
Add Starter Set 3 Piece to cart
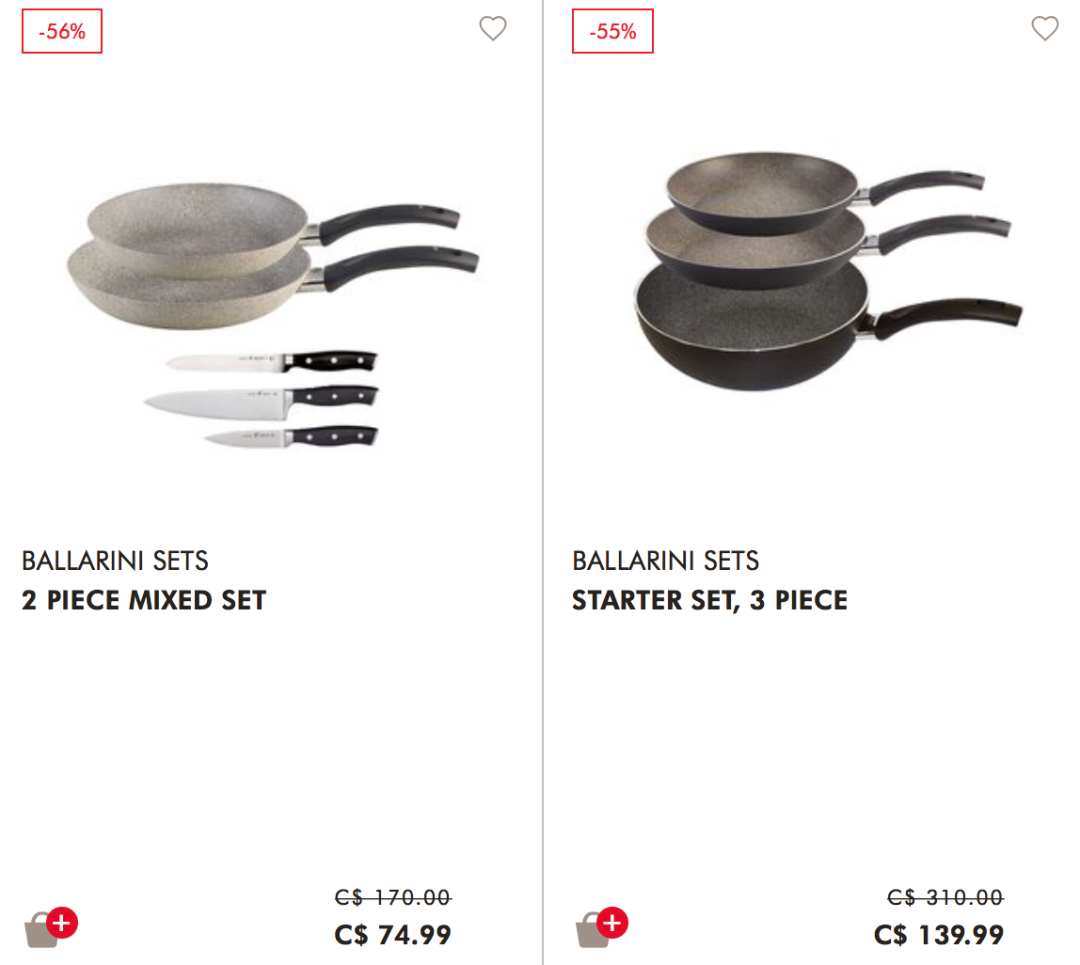(602, 927)
